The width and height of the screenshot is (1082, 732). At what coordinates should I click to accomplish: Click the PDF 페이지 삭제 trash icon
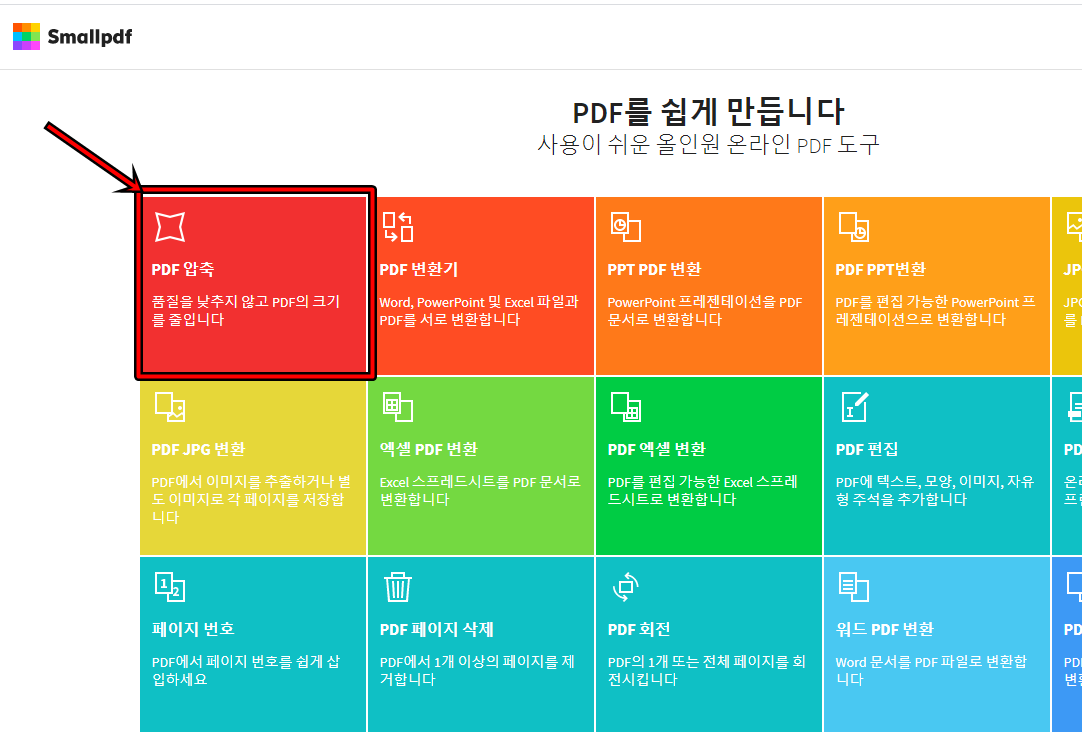(398, 587)
